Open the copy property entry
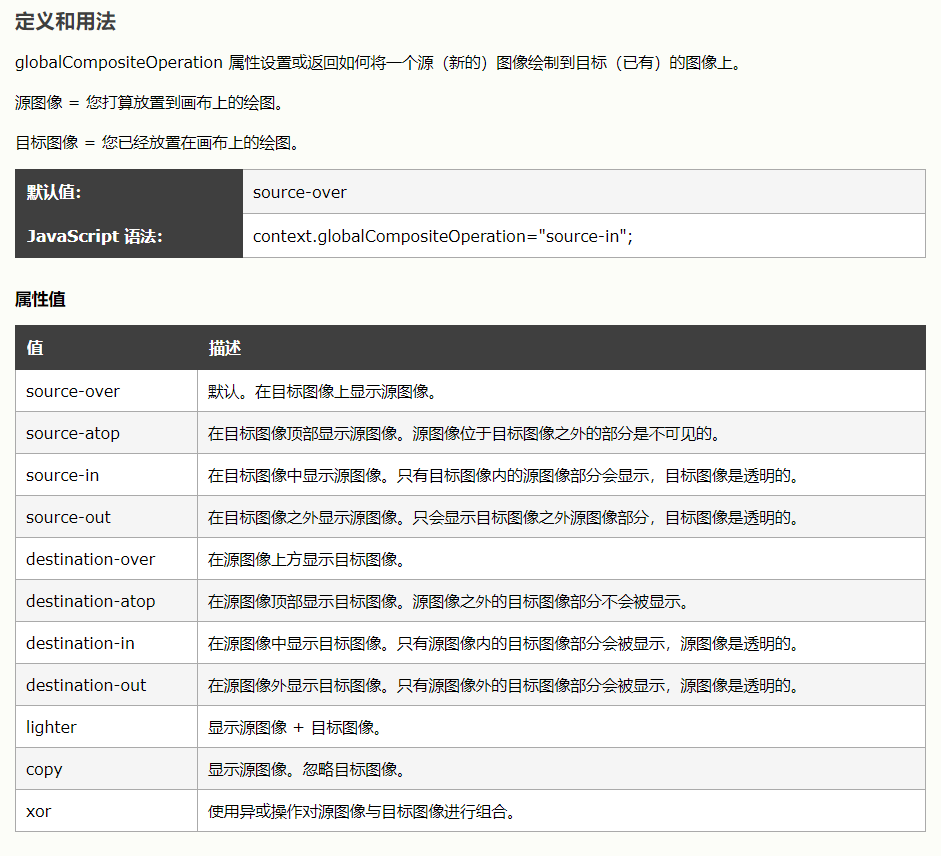Screen dimensions: 941x856 (42, 769)
